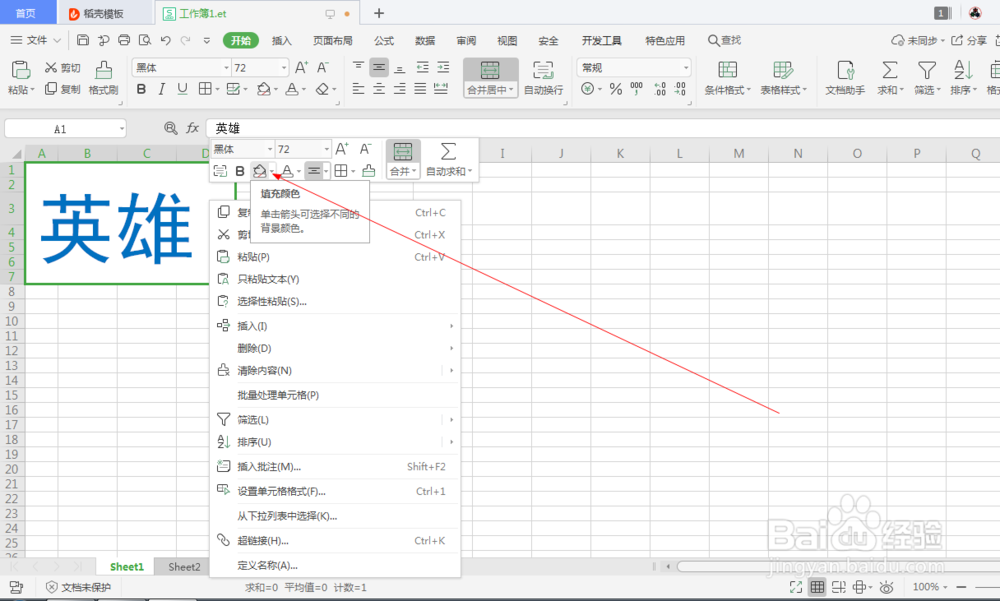Expand the Insert (插入) submenu in context menu
The height and width of the screenshot is (601, 1000).
tap(335, 326)
